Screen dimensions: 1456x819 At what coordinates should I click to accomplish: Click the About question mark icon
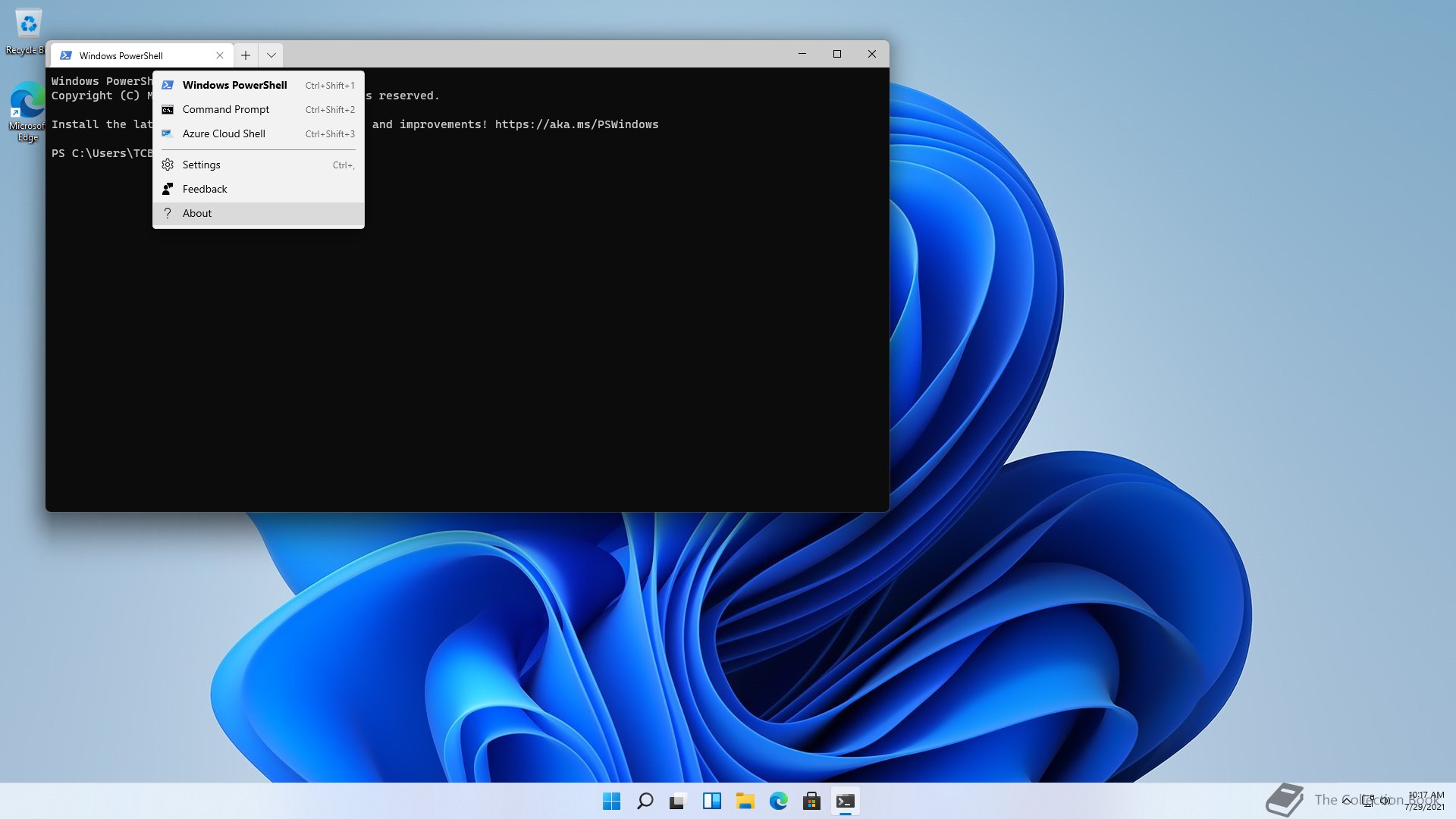pyautogui.click(x=168, y=213)
